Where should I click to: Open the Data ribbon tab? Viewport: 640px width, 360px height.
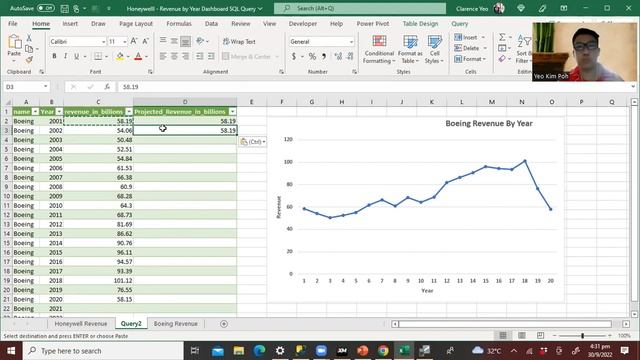point(211,24)
